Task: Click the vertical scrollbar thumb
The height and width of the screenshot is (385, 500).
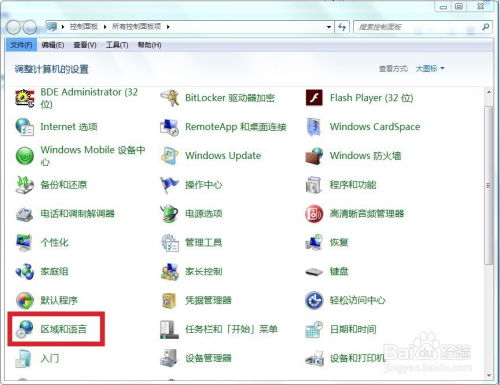Action: pyautogui.click(x=489, y=185)
